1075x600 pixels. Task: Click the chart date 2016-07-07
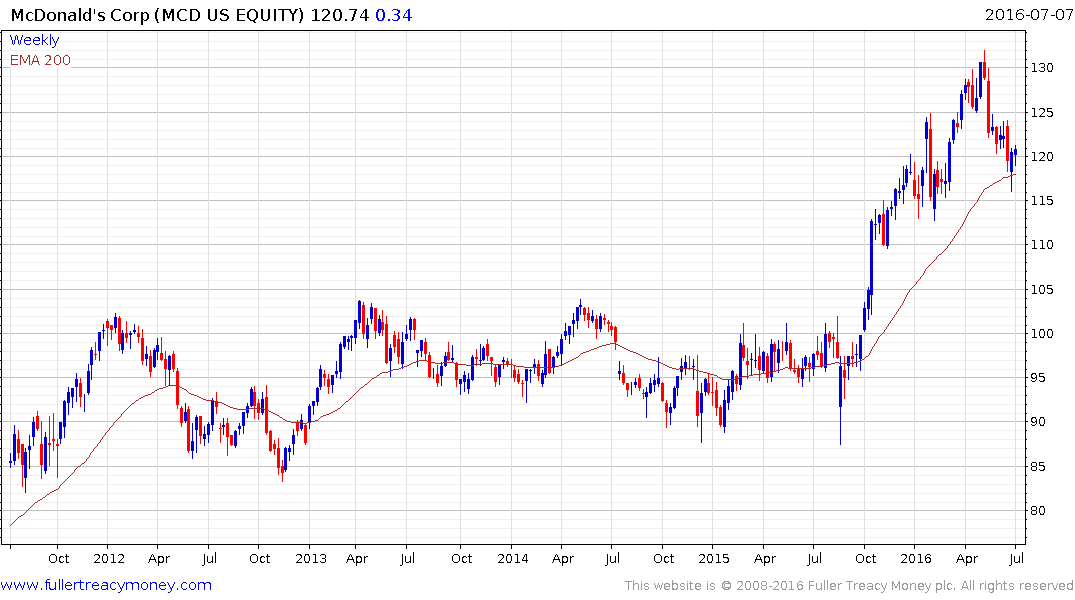pos(1028,14)
